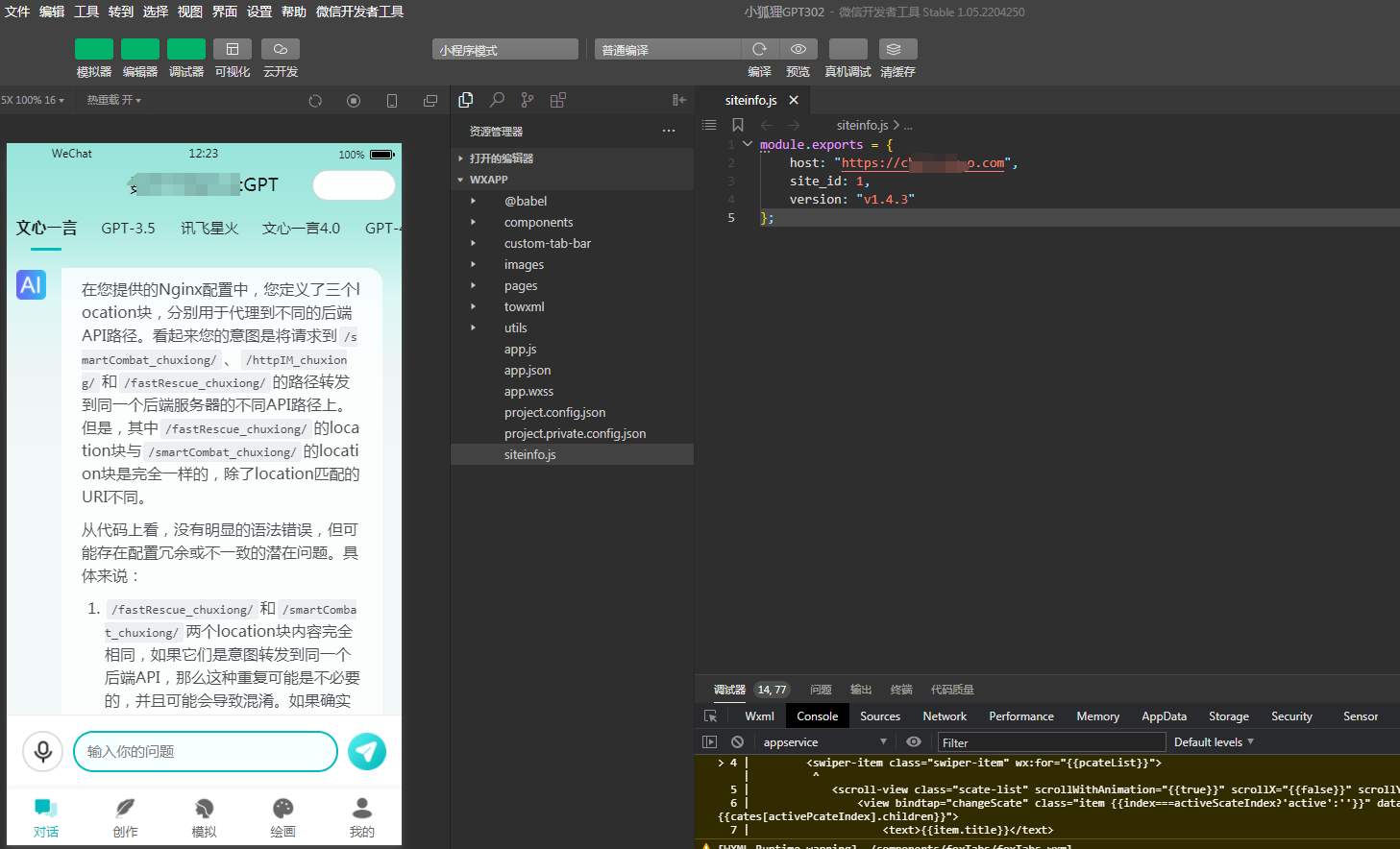Switch to the AppData devtools tab

point(1164,716)
